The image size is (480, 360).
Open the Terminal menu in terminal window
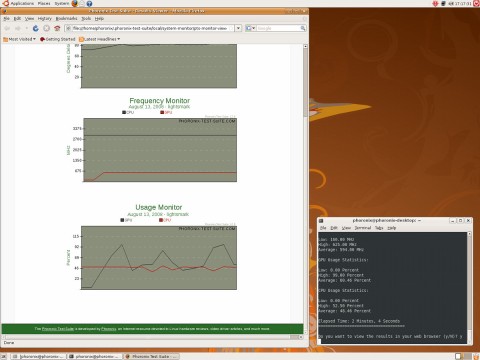[x=363, y=228]
